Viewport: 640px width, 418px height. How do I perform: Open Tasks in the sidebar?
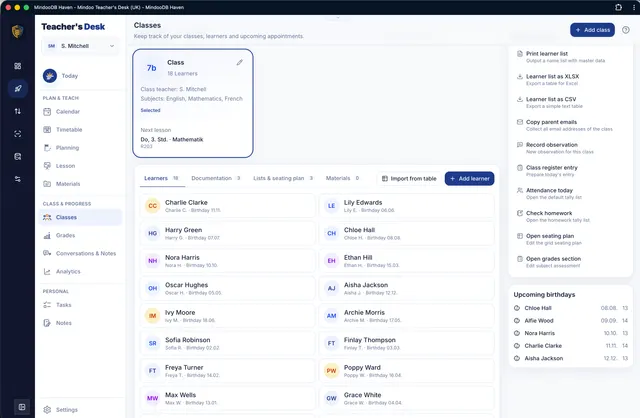pyautogui.click(x=80, y=305)
